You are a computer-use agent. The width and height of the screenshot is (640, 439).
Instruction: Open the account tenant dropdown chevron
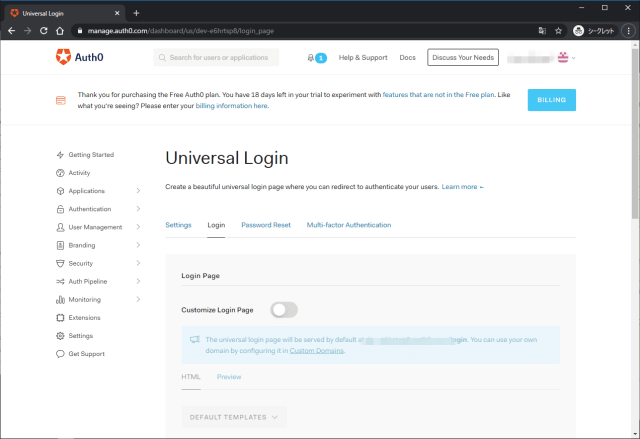(x=573, y=58)
